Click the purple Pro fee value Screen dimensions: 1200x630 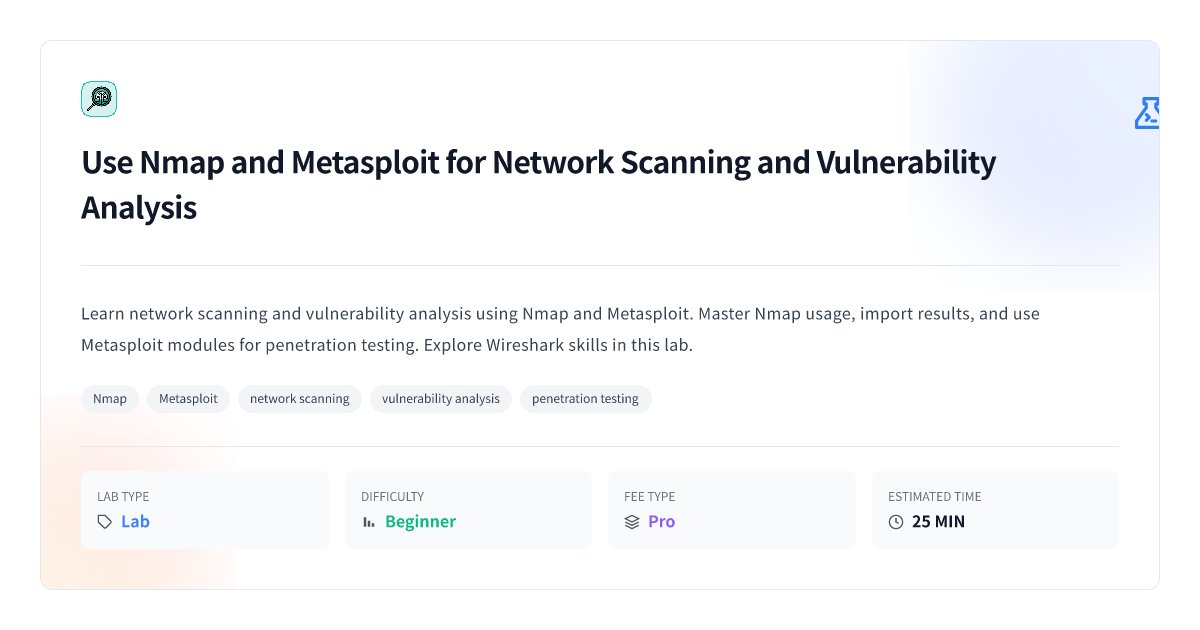coord(661,522)
